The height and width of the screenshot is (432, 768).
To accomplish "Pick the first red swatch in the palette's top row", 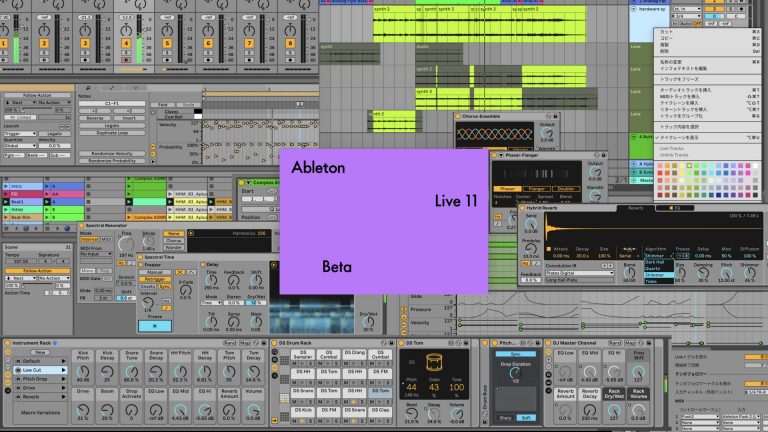I will [660, 166].
